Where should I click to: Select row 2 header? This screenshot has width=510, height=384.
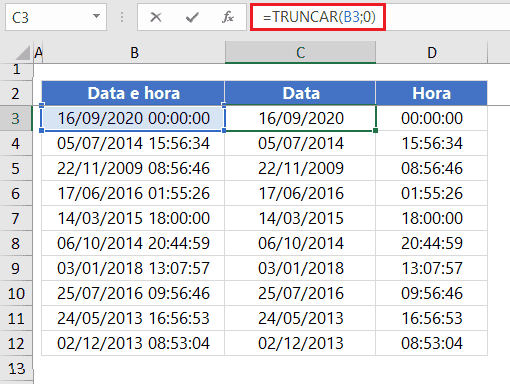click(16, 93)
